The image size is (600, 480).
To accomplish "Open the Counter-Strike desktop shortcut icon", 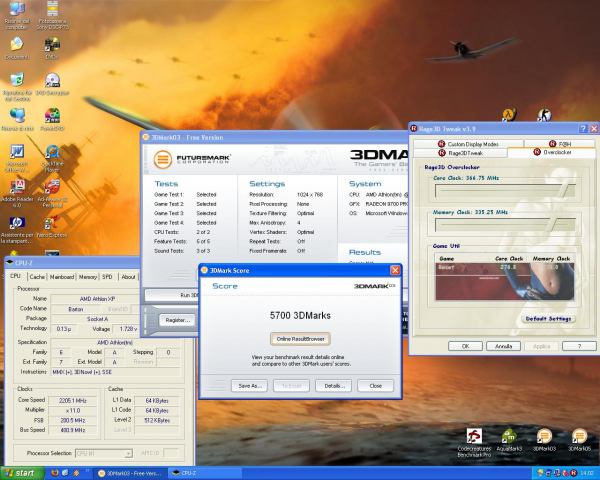I will [x=544, y=114].
